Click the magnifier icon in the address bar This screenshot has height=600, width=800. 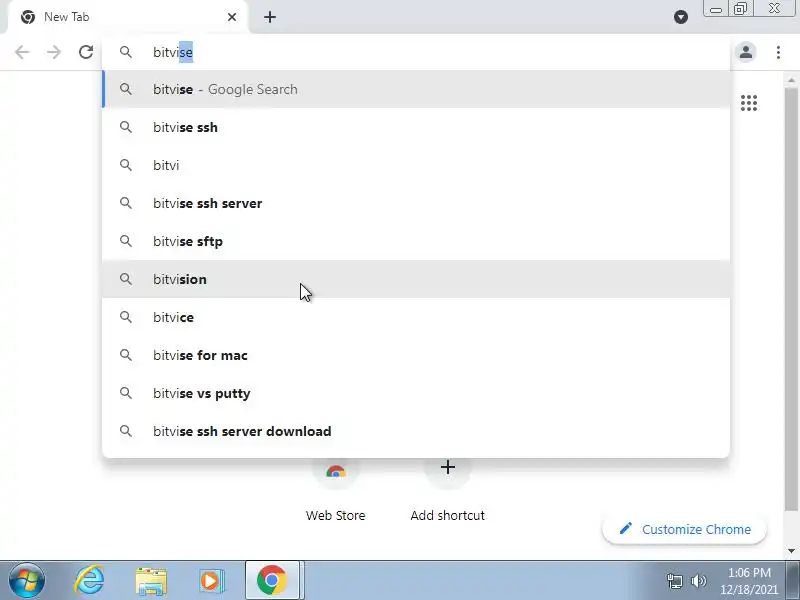tap(126, 52)
